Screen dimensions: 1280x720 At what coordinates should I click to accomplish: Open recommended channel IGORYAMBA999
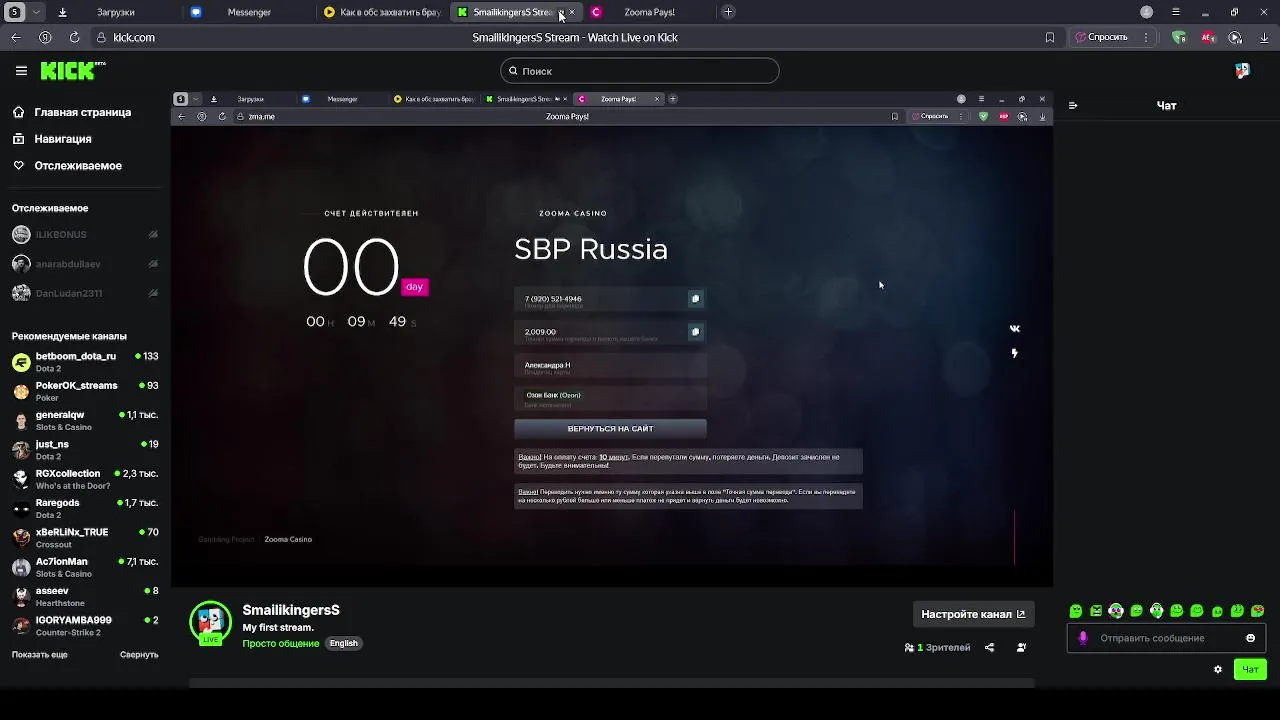click(85, 626)
